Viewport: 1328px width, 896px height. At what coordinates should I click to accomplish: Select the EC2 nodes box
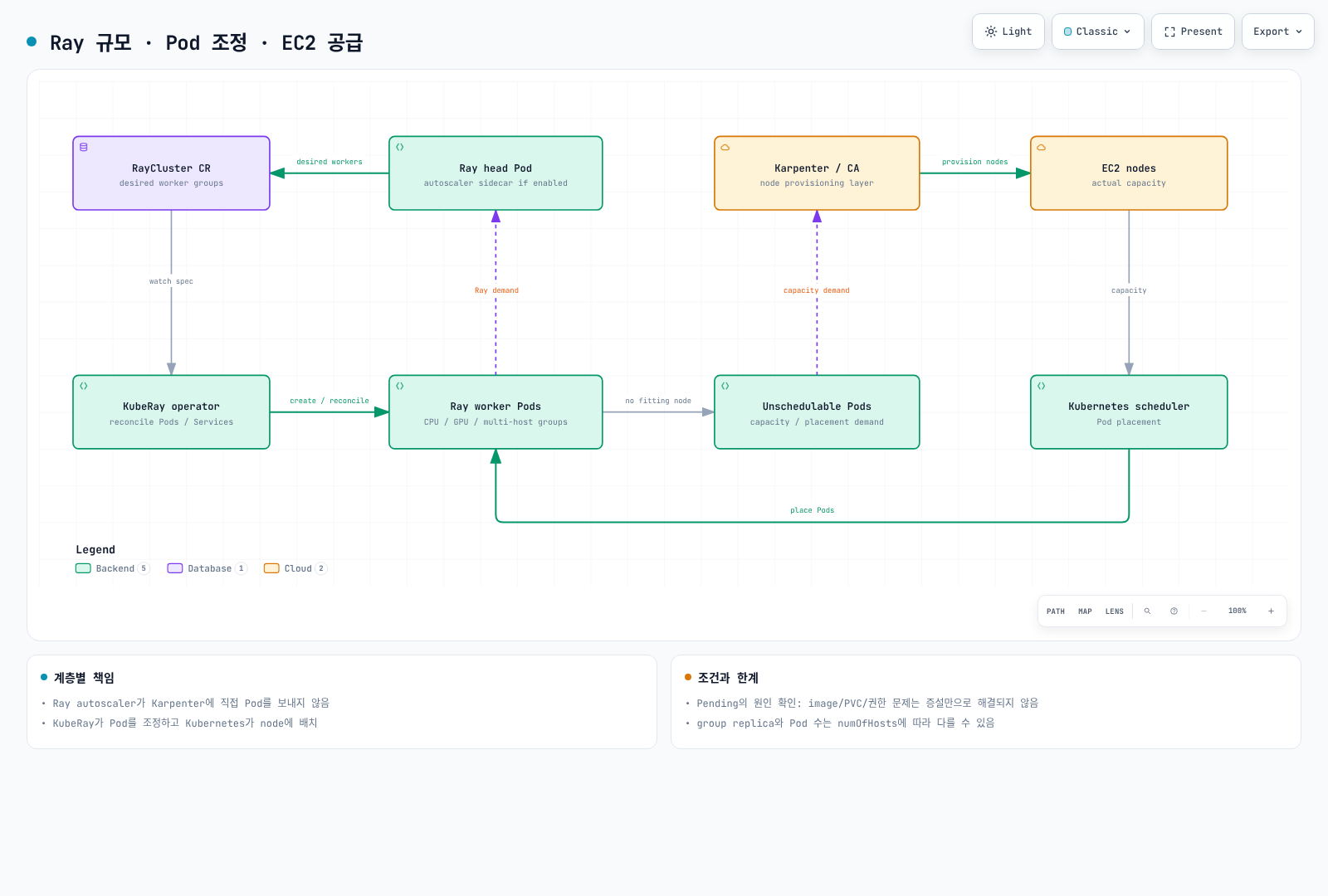tap(1129, 173)
